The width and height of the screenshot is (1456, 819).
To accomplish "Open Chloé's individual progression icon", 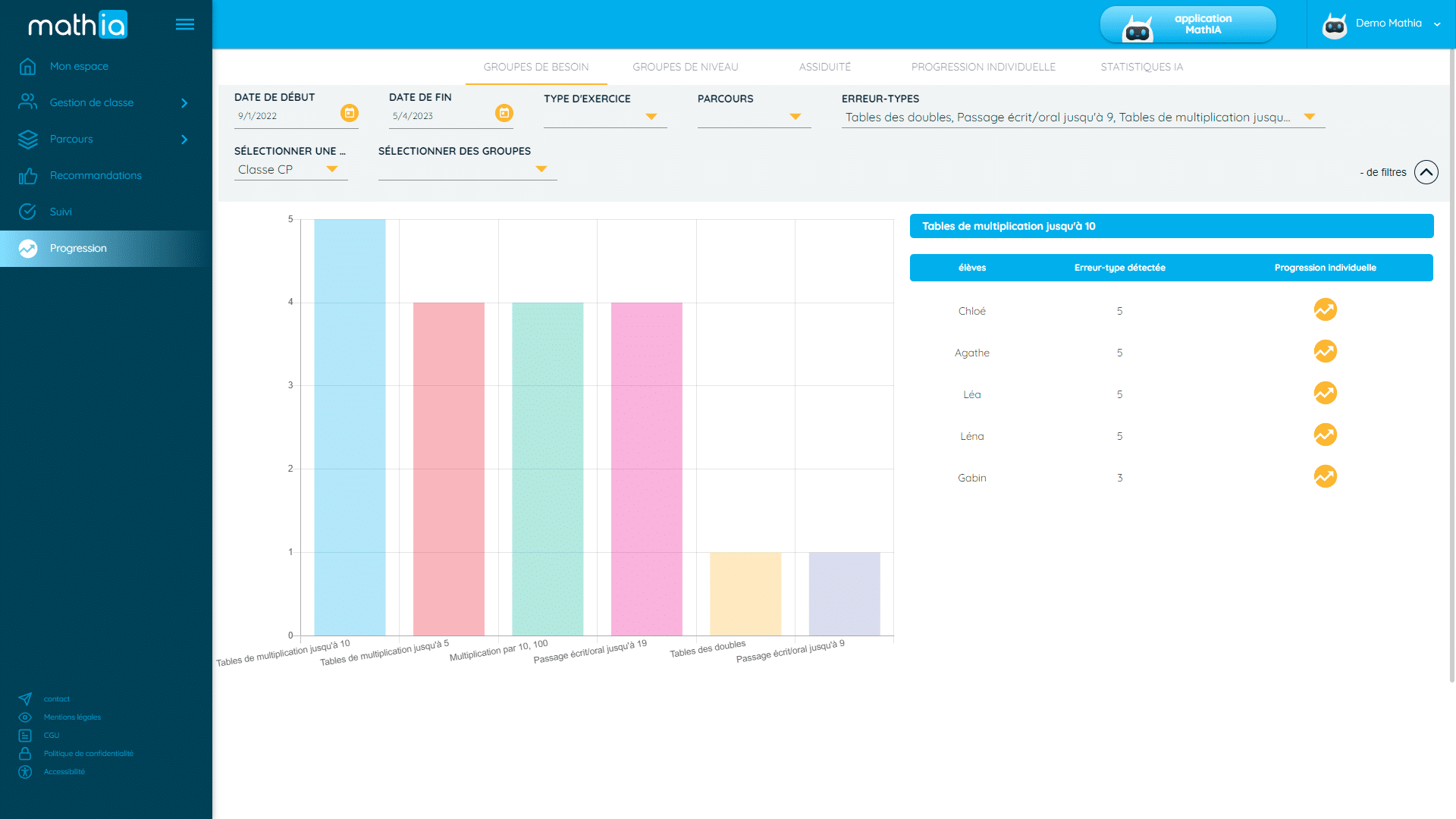I will point(1325,310).
